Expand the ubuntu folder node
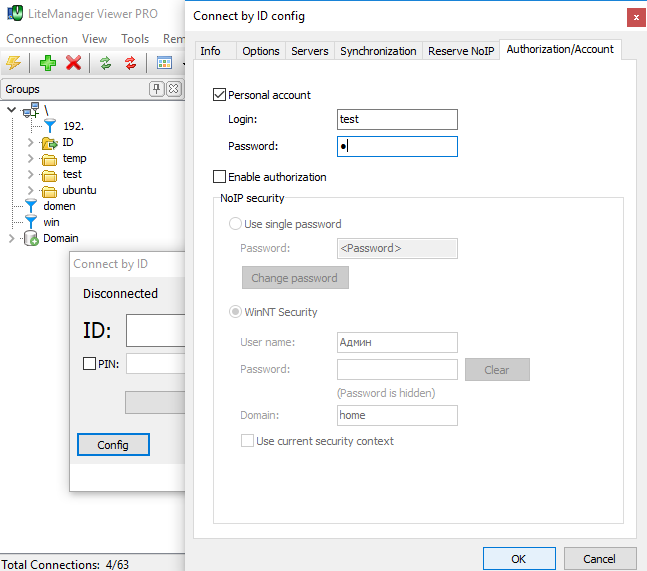 click(30, 191)
